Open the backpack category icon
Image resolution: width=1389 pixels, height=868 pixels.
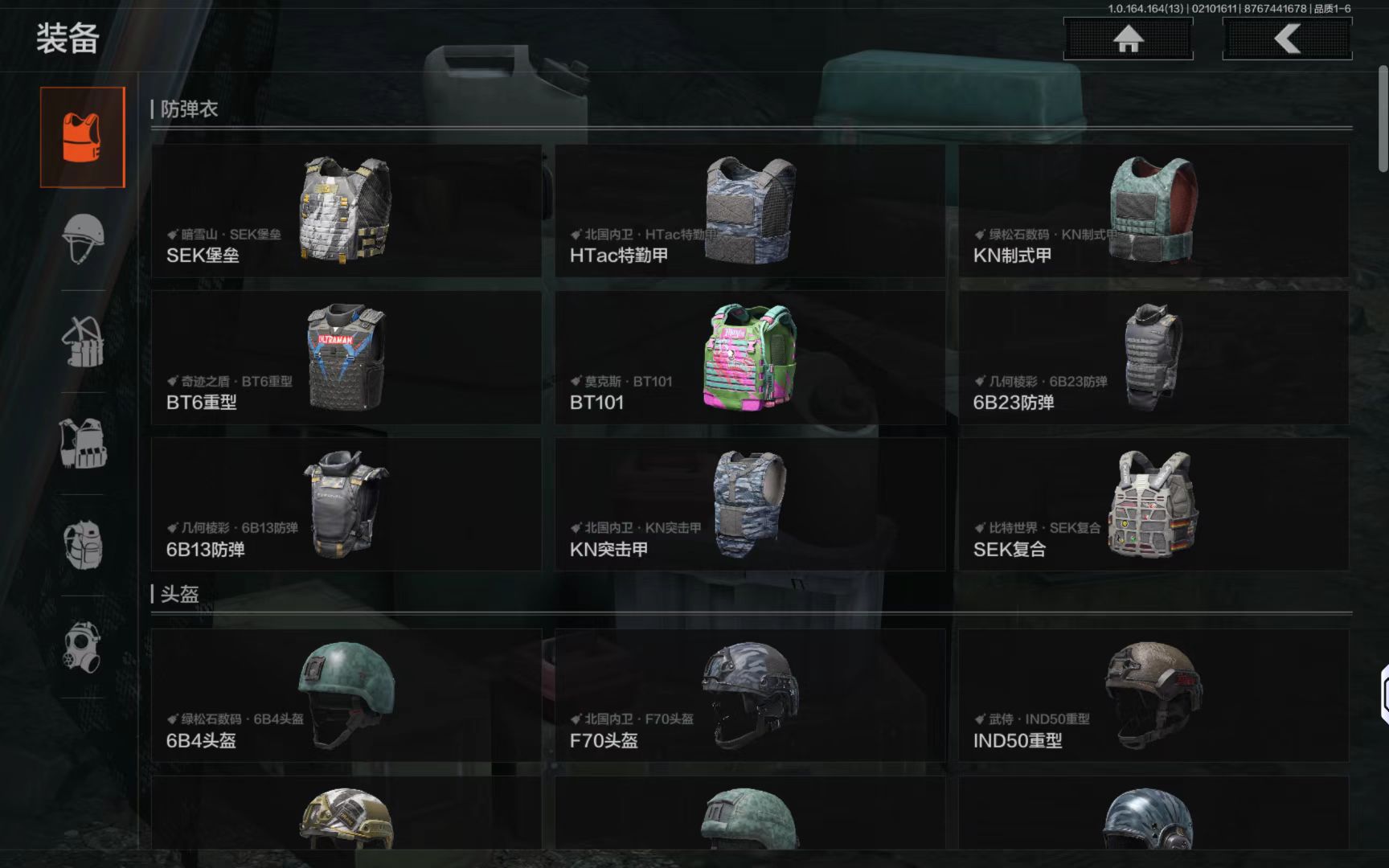pos(83,545)
